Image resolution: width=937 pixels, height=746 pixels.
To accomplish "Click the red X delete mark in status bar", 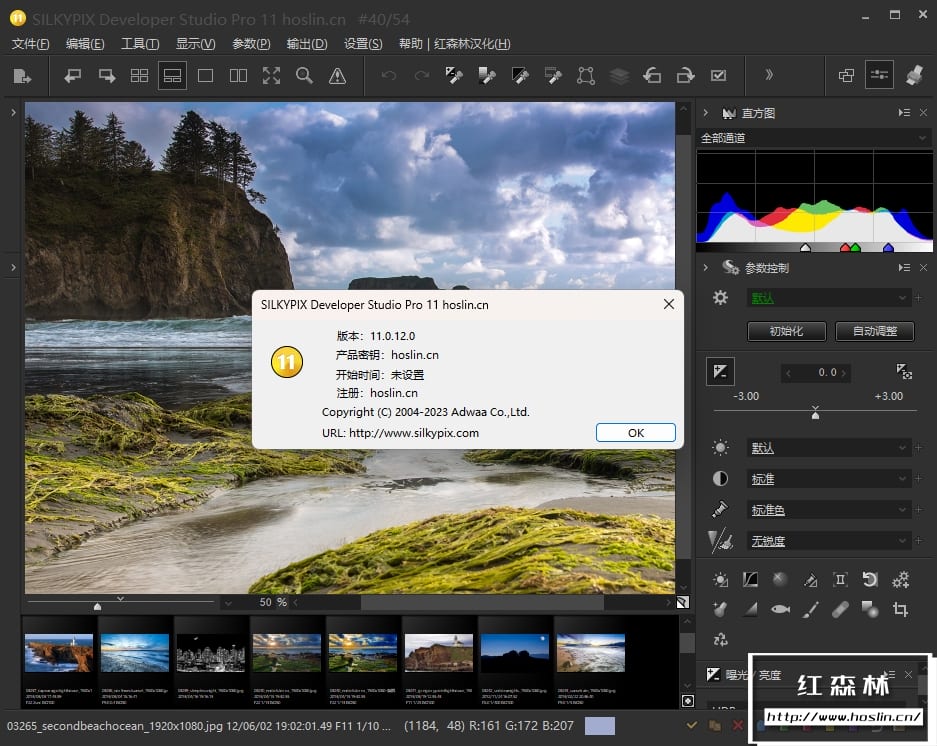I will [x=738, y=726].
